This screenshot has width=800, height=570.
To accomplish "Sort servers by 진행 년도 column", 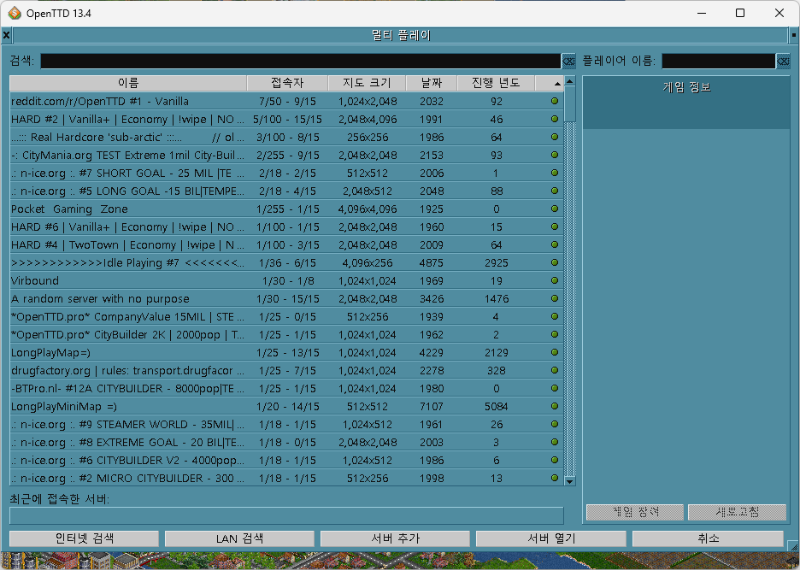I will point(496,83).
